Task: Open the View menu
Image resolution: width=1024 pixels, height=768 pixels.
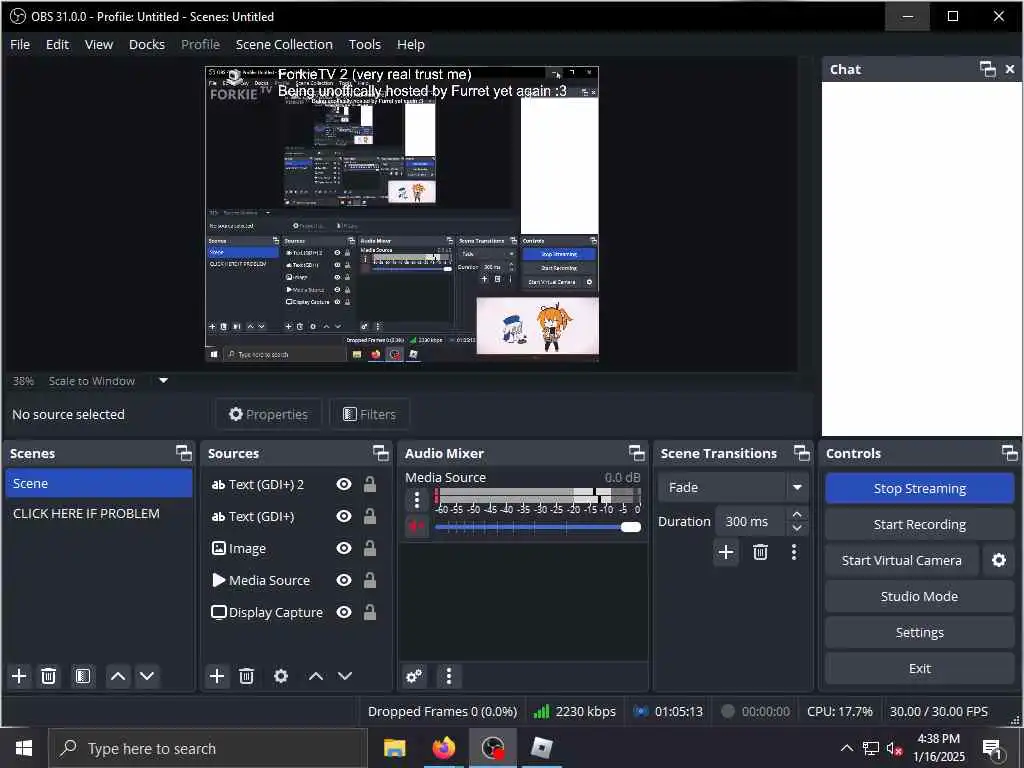Action: coord(99,44)
